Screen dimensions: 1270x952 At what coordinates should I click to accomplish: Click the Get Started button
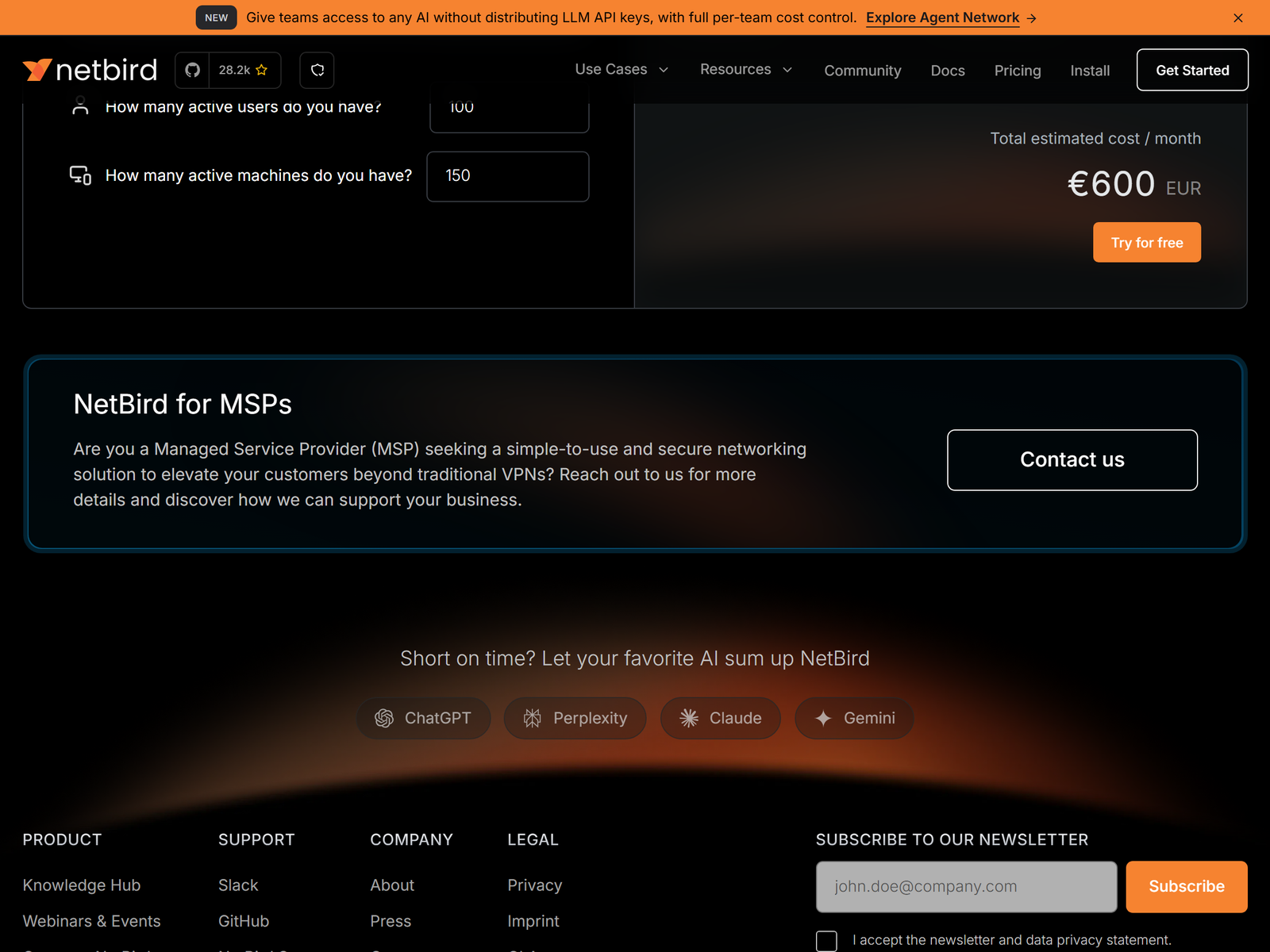pos(1192,70)
